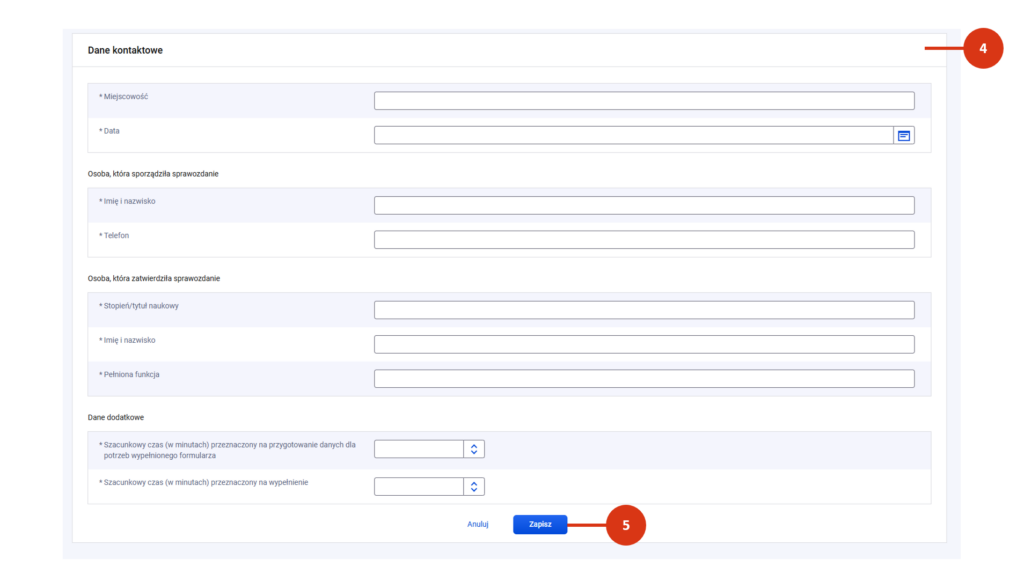1024x574 pixels.
Task: Click the red number 5 marker
Action: tap(626, 525)
